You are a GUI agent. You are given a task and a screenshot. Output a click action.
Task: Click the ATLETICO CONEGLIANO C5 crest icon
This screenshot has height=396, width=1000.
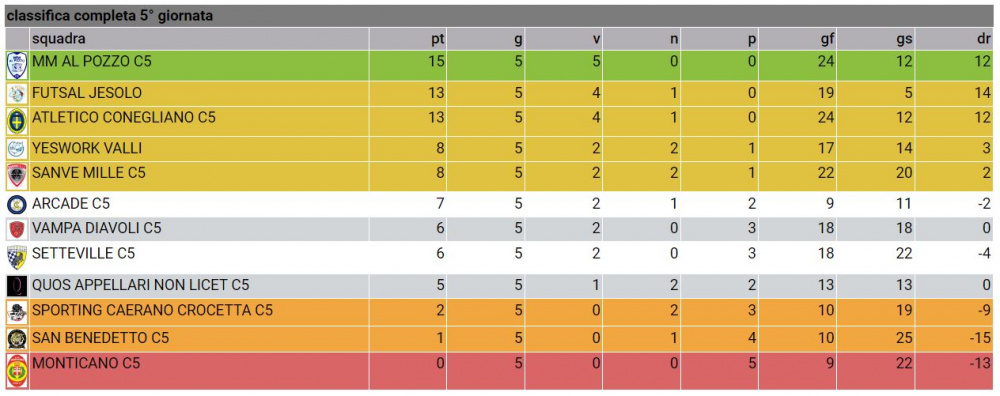tap(17, 121)
